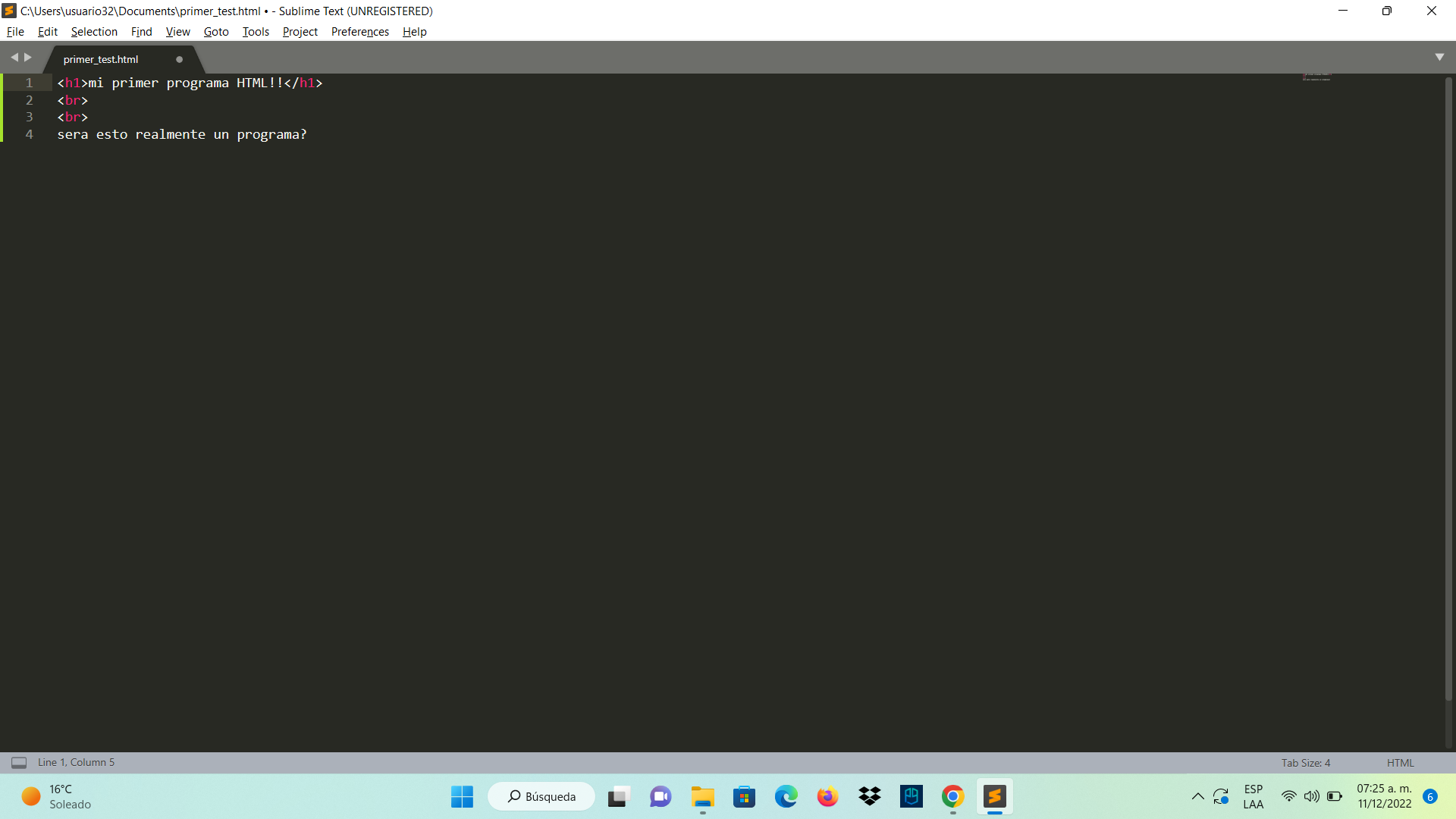Go to previous tab arrow
The width and height of the screenshot is (1456, 819).
(x=14, y=58)
